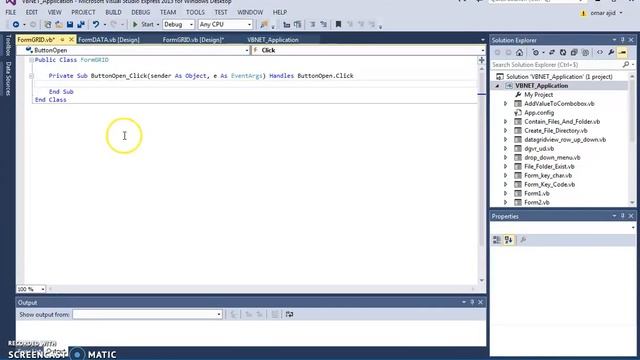
Task: Start debugging with the green play icon
Action: tap(135, 24)
